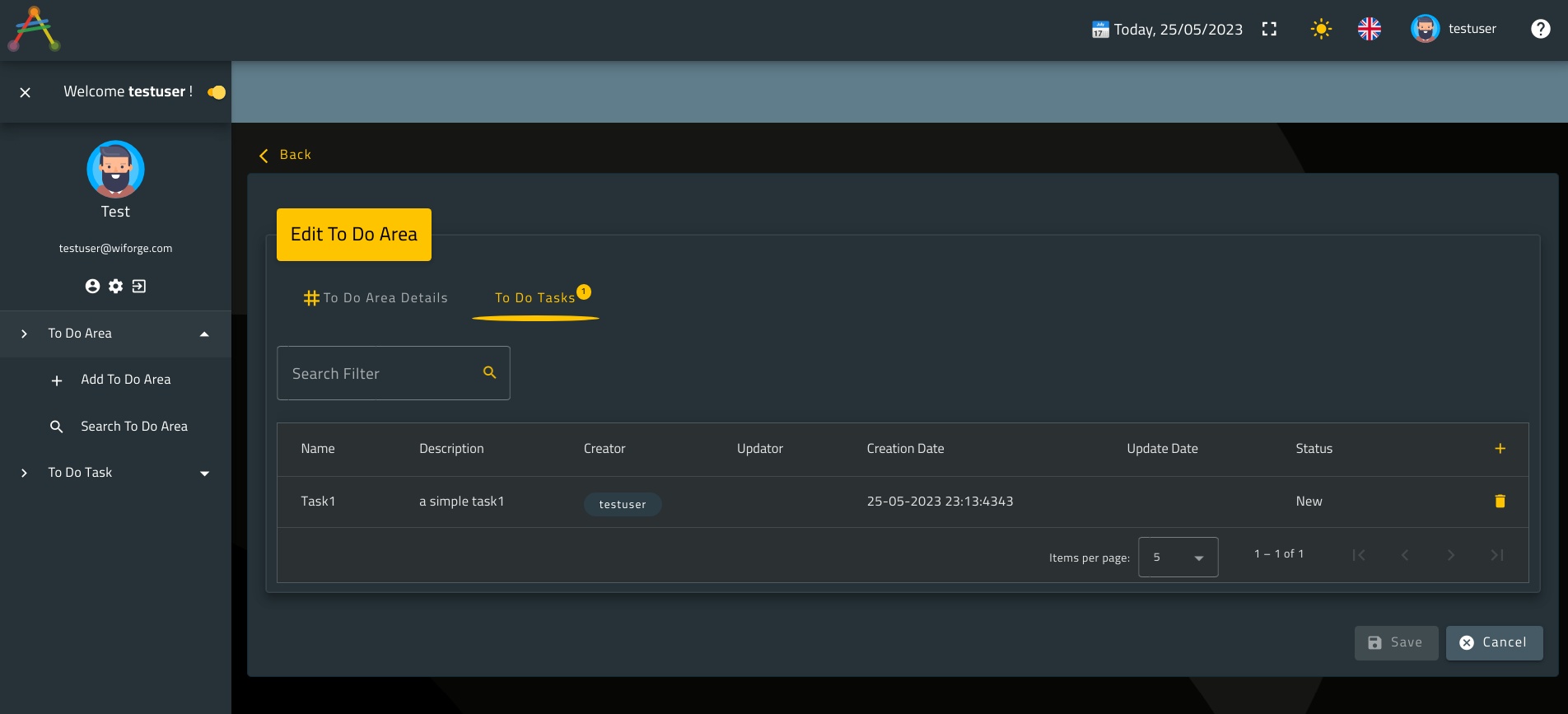Click testuser name in top bar
The image size is (1568, 714).
pyautogui.click(x=1472, y=29)
